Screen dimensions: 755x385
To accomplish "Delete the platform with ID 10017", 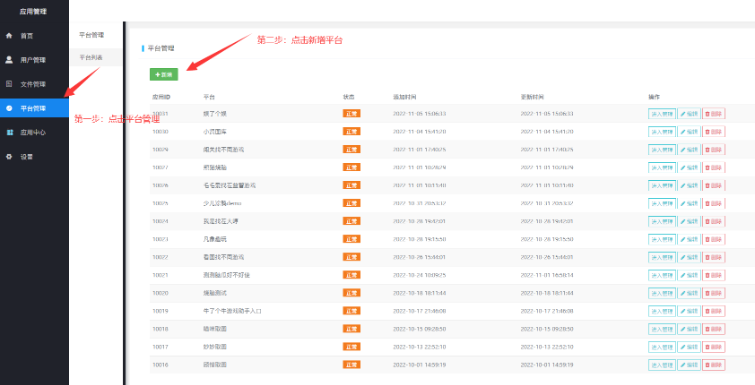I will 714,347.
